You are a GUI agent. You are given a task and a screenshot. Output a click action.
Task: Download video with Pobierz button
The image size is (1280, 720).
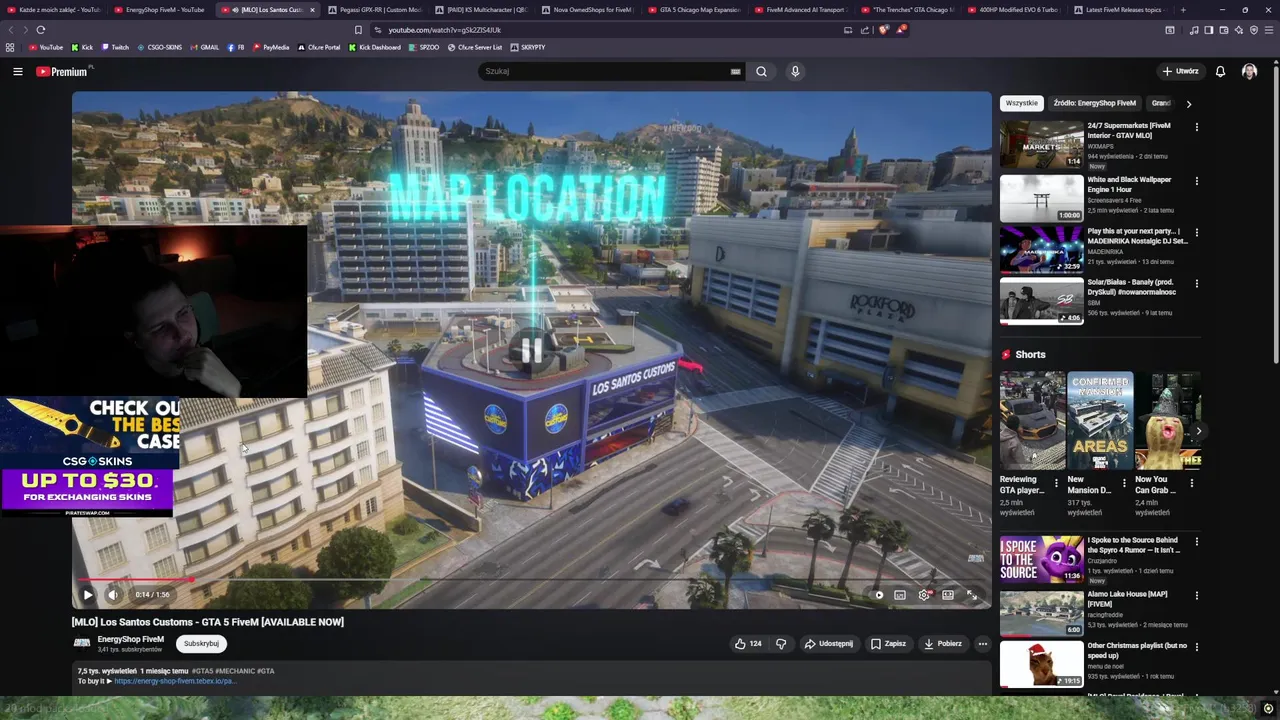(x=943, y=644)
